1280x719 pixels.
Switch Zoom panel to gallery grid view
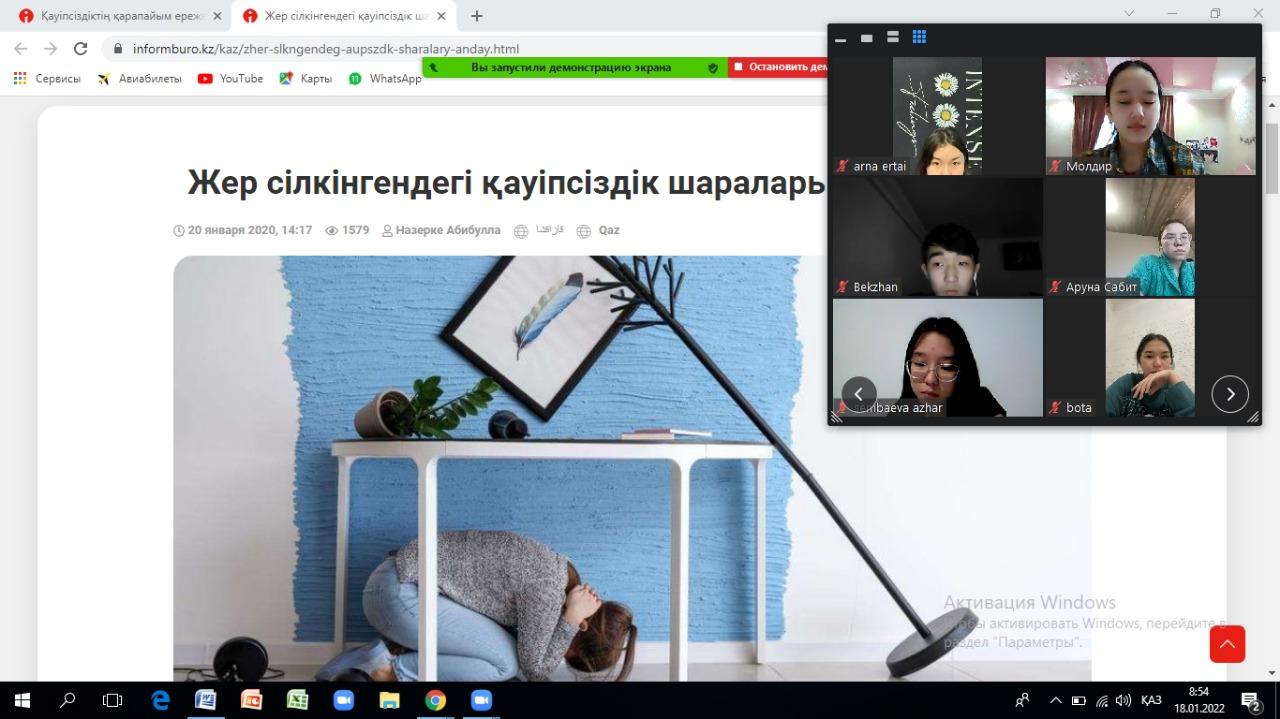pos(919,37)
